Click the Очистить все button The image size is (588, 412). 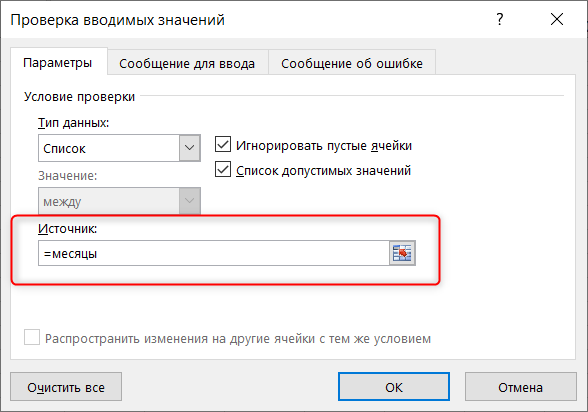(66, 387)
